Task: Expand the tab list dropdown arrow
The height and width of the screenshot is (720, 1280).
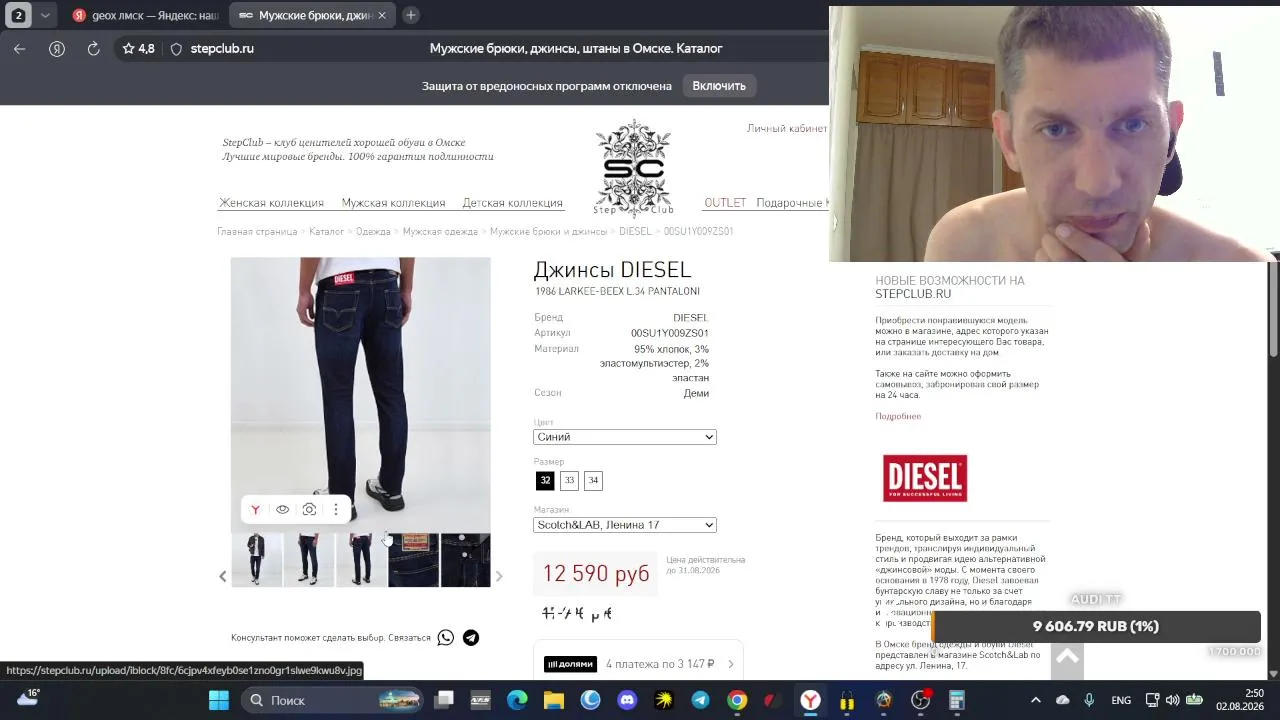Action: pyautogui.click(x=45, y=15)
